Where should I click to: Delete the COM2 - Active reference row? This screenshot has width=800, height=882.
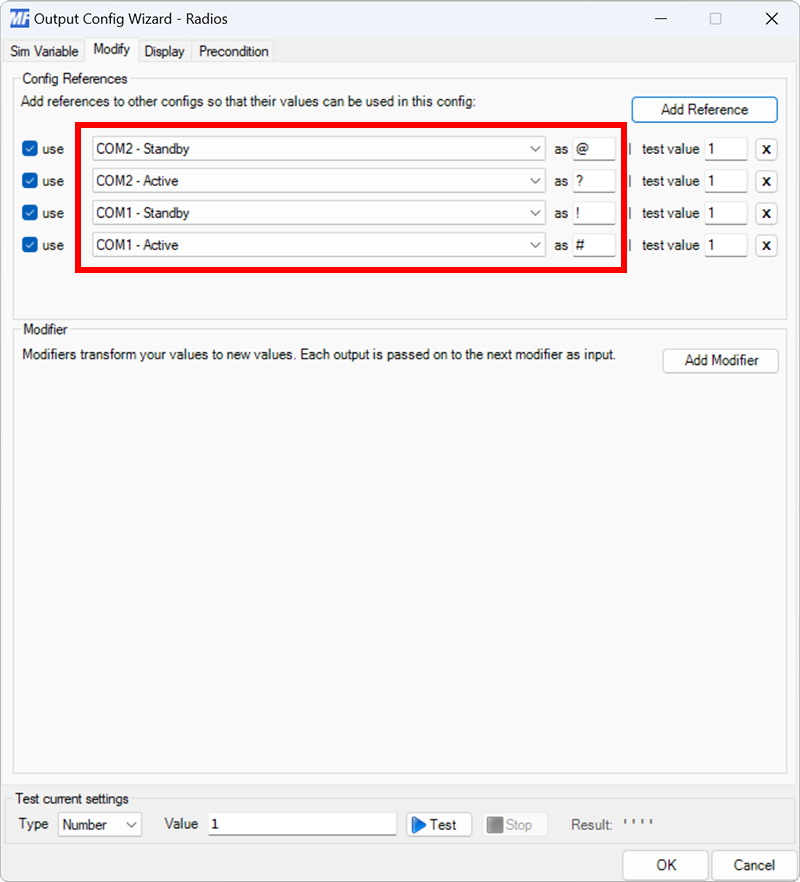(x=766, y=180)
